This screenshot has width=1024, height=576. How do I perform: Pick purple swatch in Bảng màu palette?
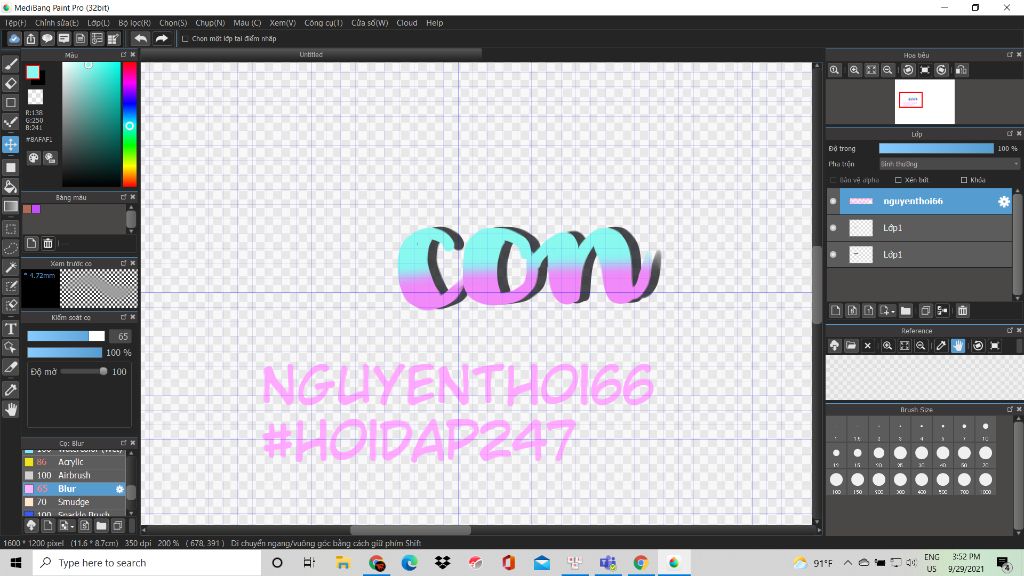(36, 209)
